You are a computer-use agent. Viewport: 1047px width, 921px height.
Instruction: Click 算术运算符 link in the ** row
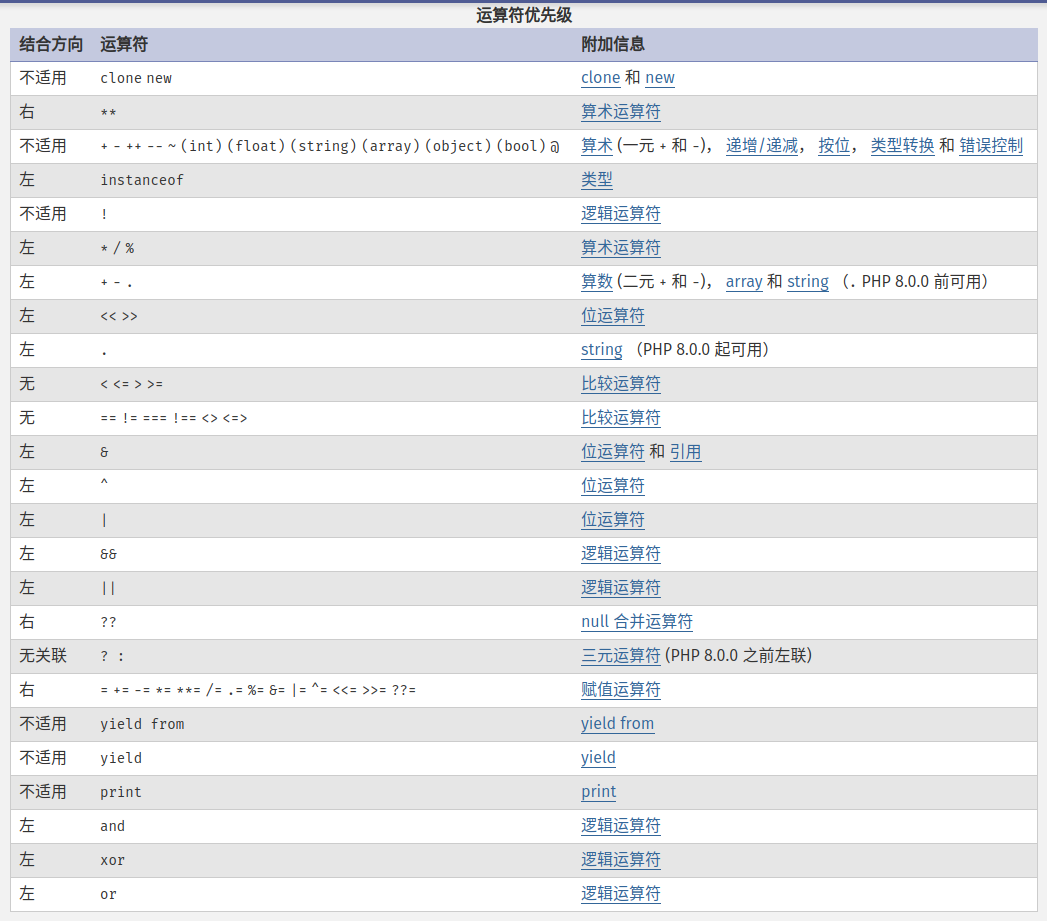click(620, 112)
